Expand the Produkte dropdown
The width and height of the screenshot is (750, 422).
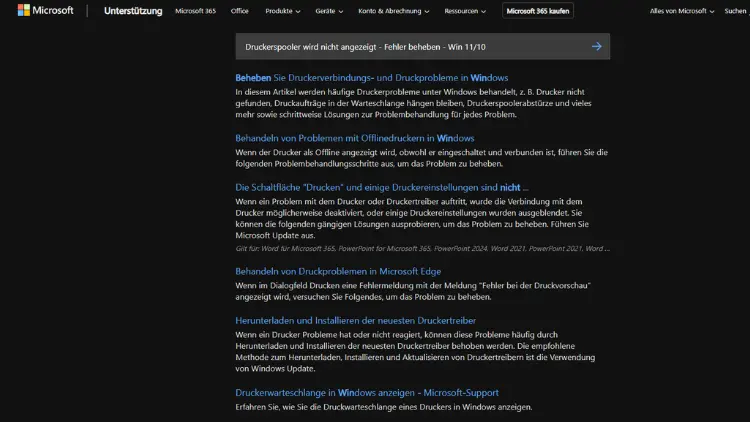tap(283, 11)
